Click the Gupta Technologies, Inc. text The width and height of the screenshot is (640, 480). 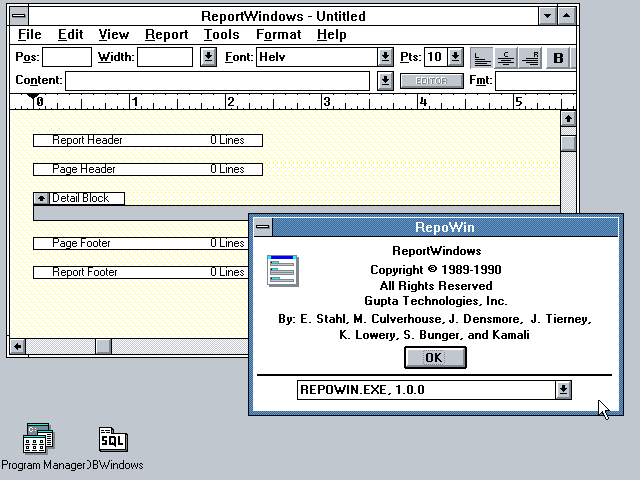click(x=436, y=301)
